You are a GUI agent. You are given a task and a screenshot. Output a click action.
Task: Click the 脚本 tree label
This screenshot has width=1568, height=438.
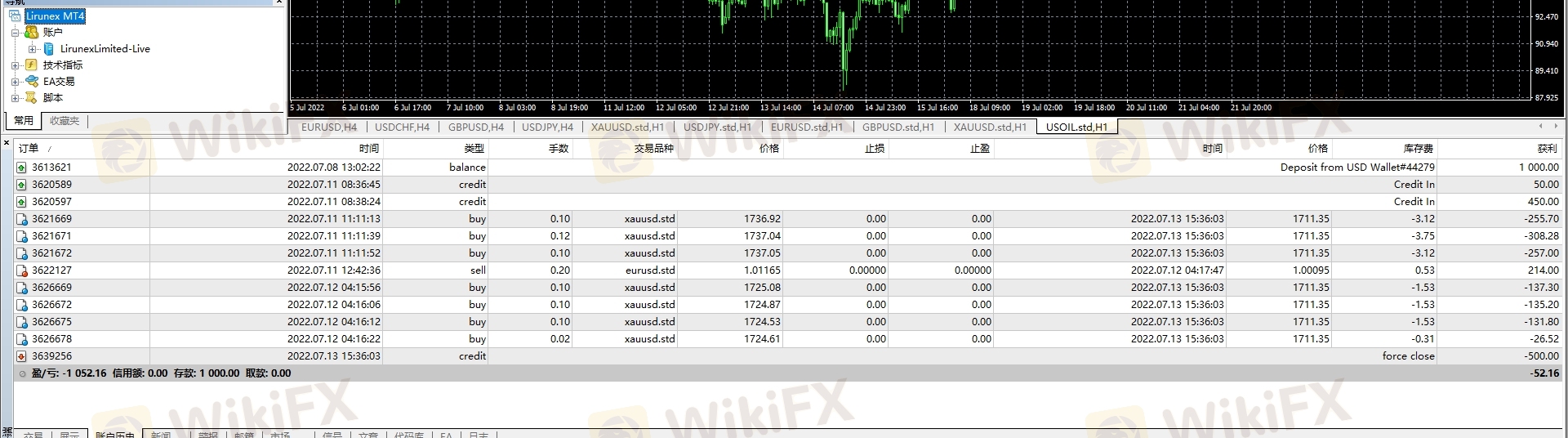tap(53, 98)
